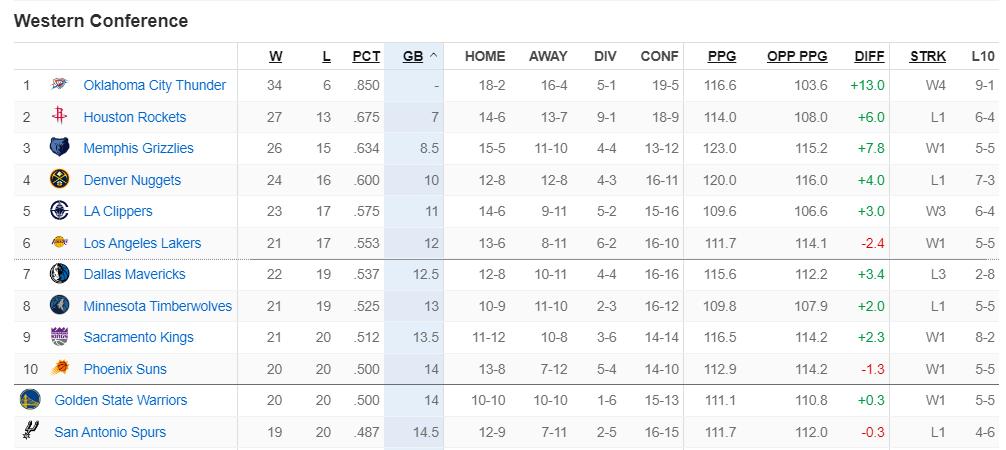Sort the table by STRK column
1006x450 pixels.
point(928,57)
